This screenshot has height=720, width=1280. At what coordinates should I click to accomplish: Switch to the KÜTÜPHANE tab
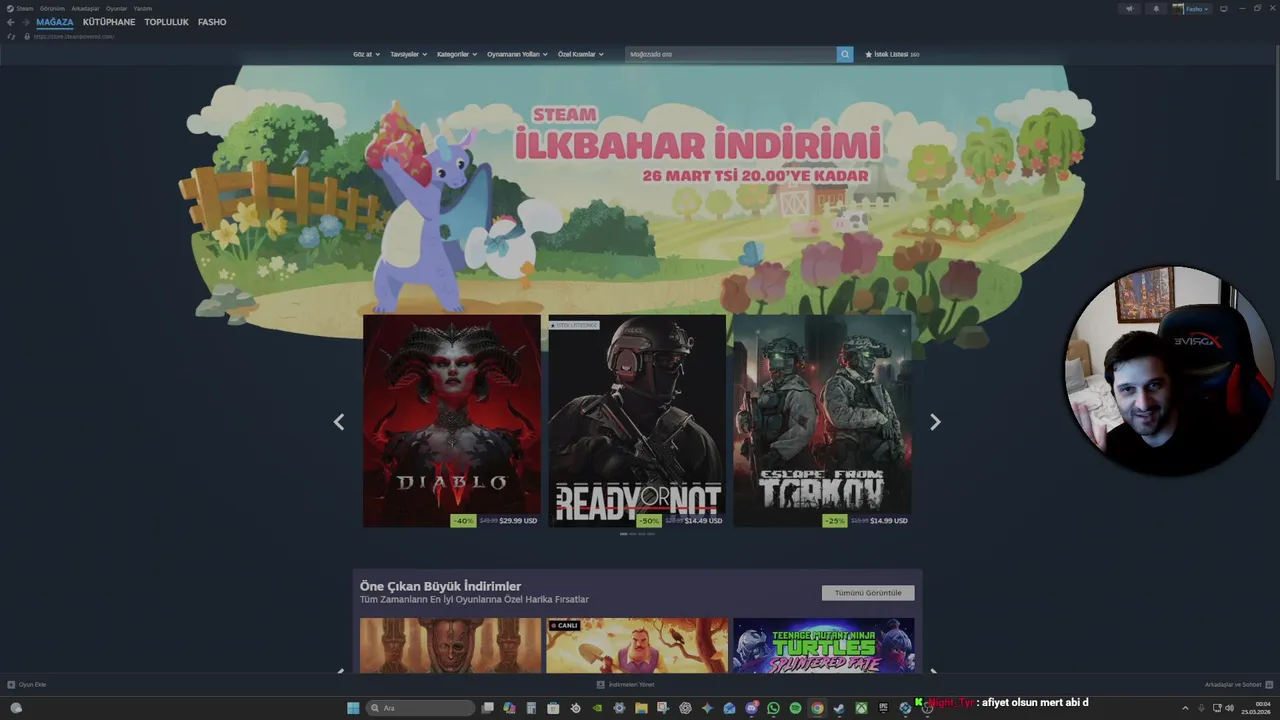[x=109, y=22]
